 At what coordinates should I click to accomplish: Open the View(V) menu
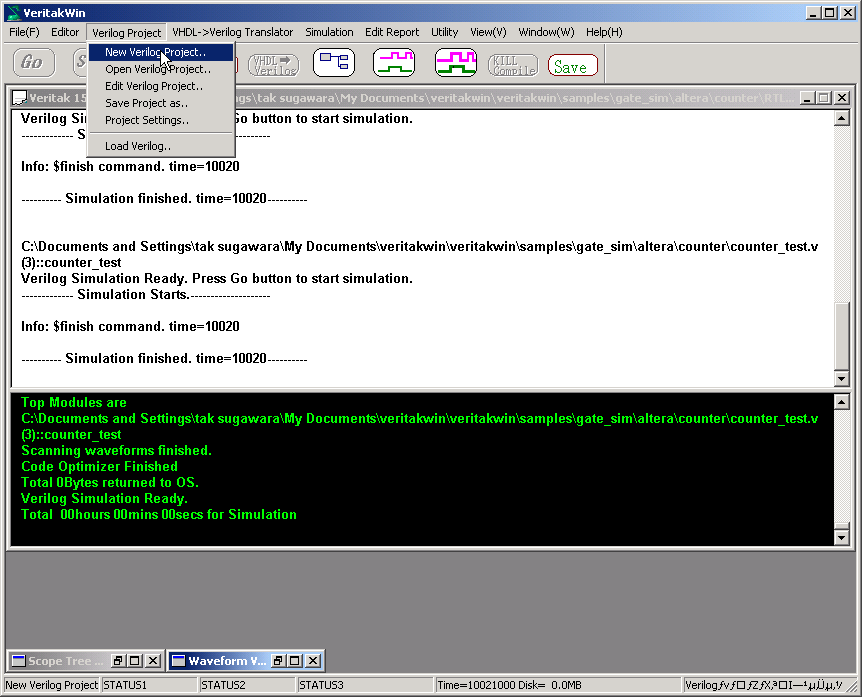tap(488, 32)
